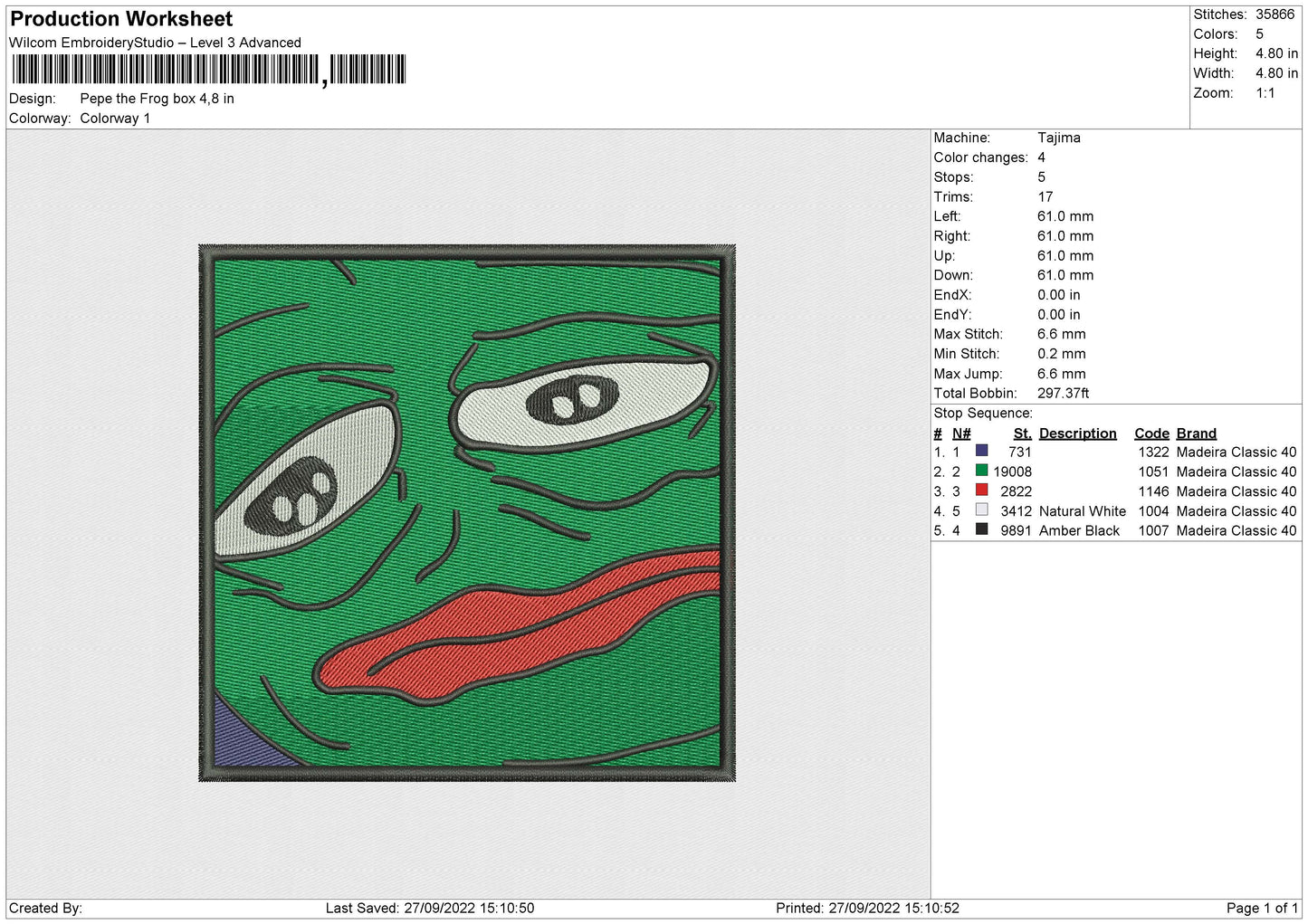
Task: Select the Trims value 17
Action: (x=1045, y=196)
